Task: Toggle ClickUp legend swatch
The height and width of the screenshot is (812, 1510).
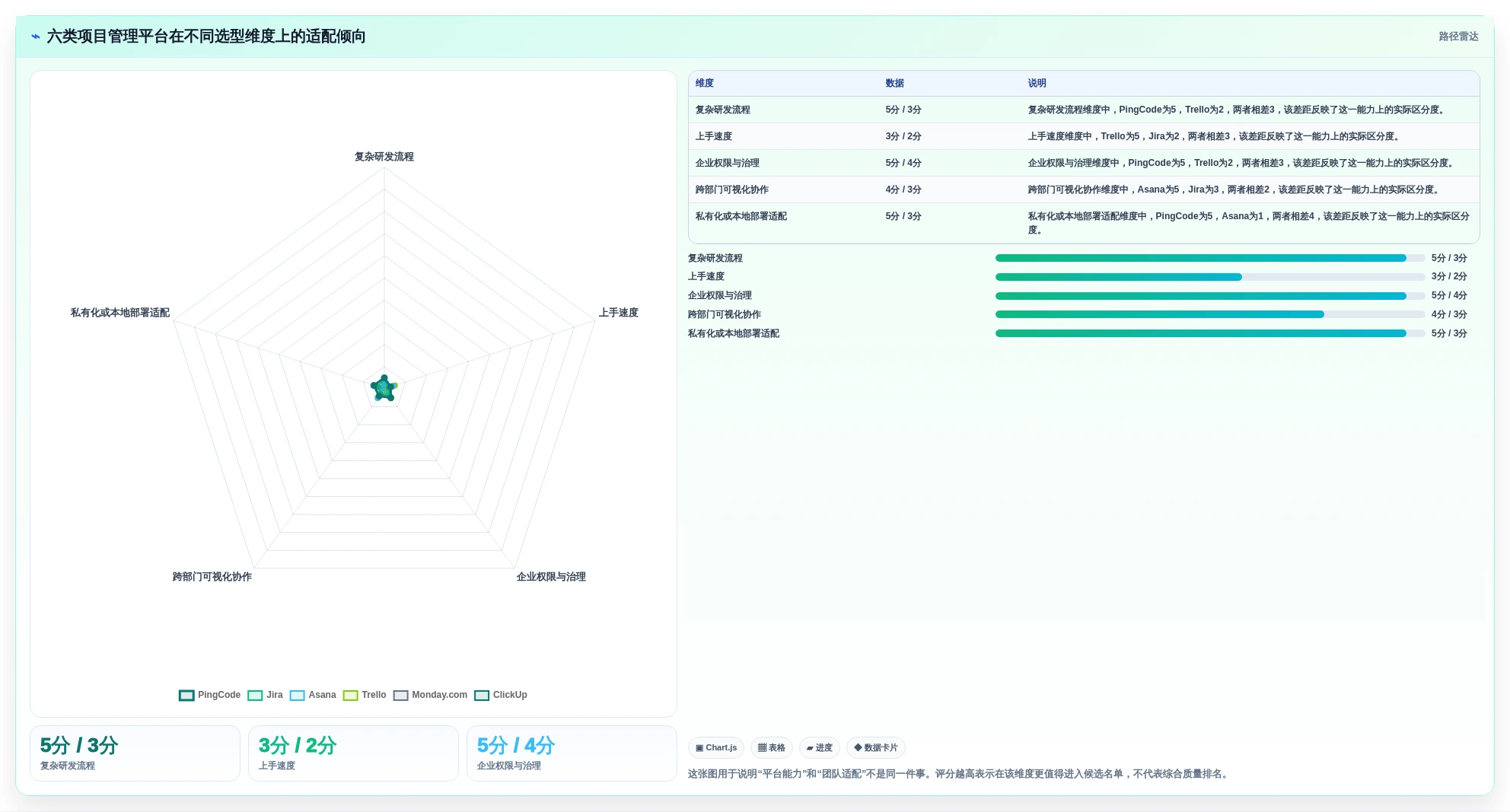Action: point(481,696)
